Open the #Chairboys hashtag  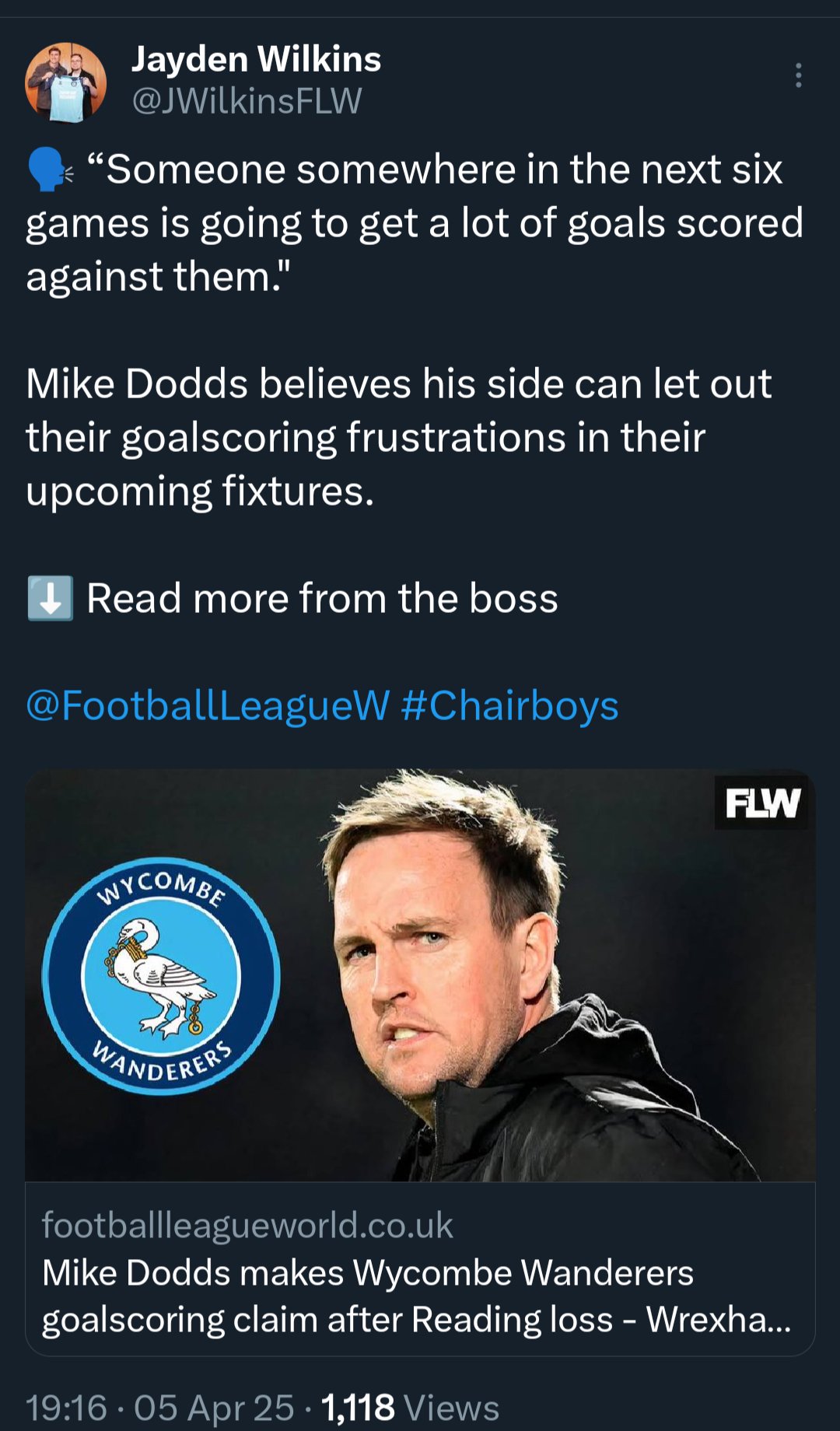point(509,705)
